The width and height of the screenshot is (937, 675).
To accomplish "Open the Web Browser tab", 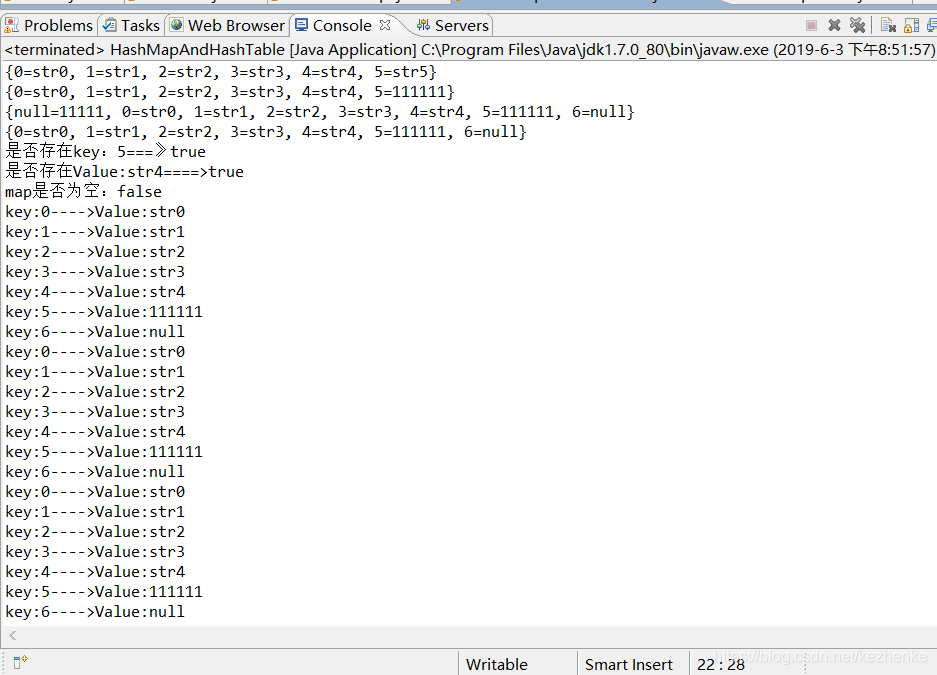I will [228, 26].
